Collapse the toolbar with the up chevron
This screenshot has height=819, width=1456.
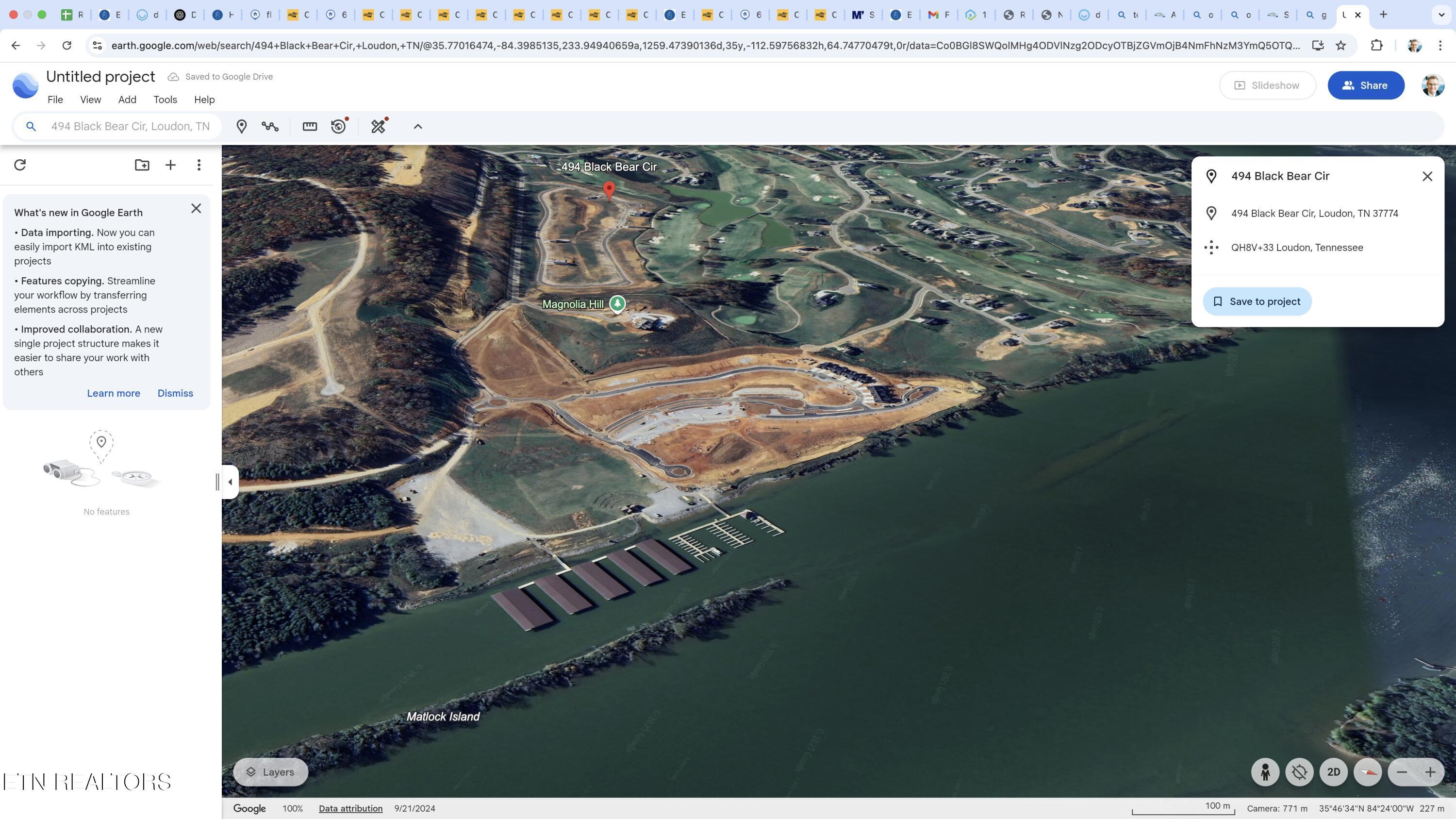pos(418,127)
